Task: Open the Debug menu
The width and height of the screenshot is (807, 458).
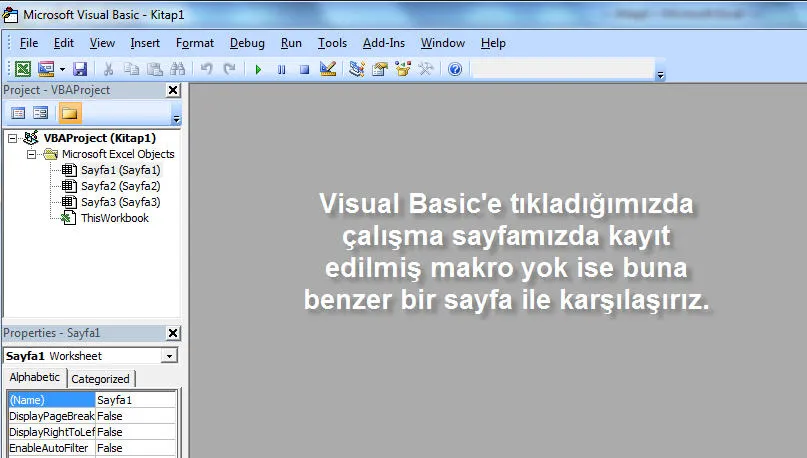Action: click(247, 43)
